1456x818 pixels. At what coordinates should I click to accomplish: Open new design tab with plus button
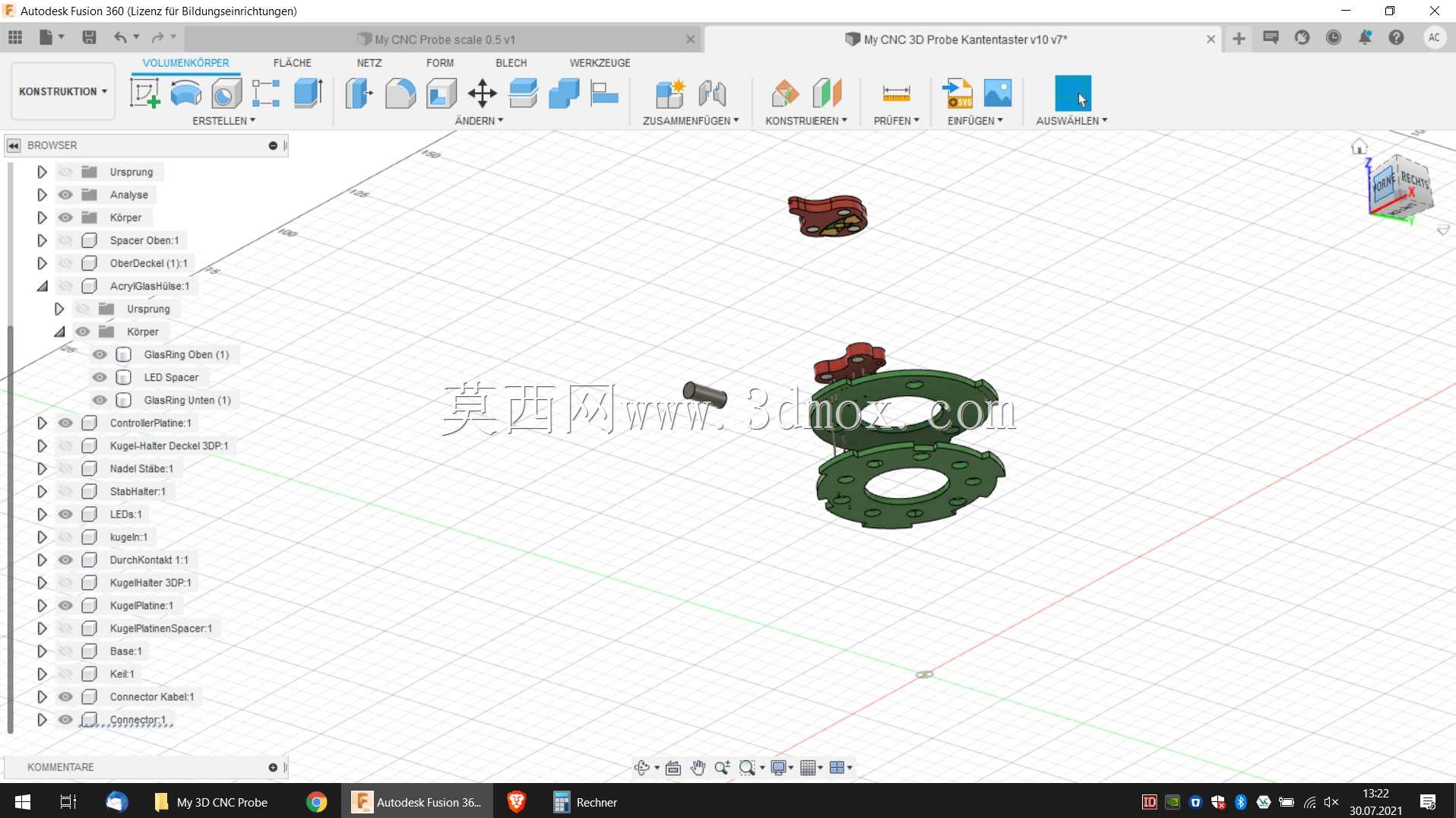pos(1239,39)
